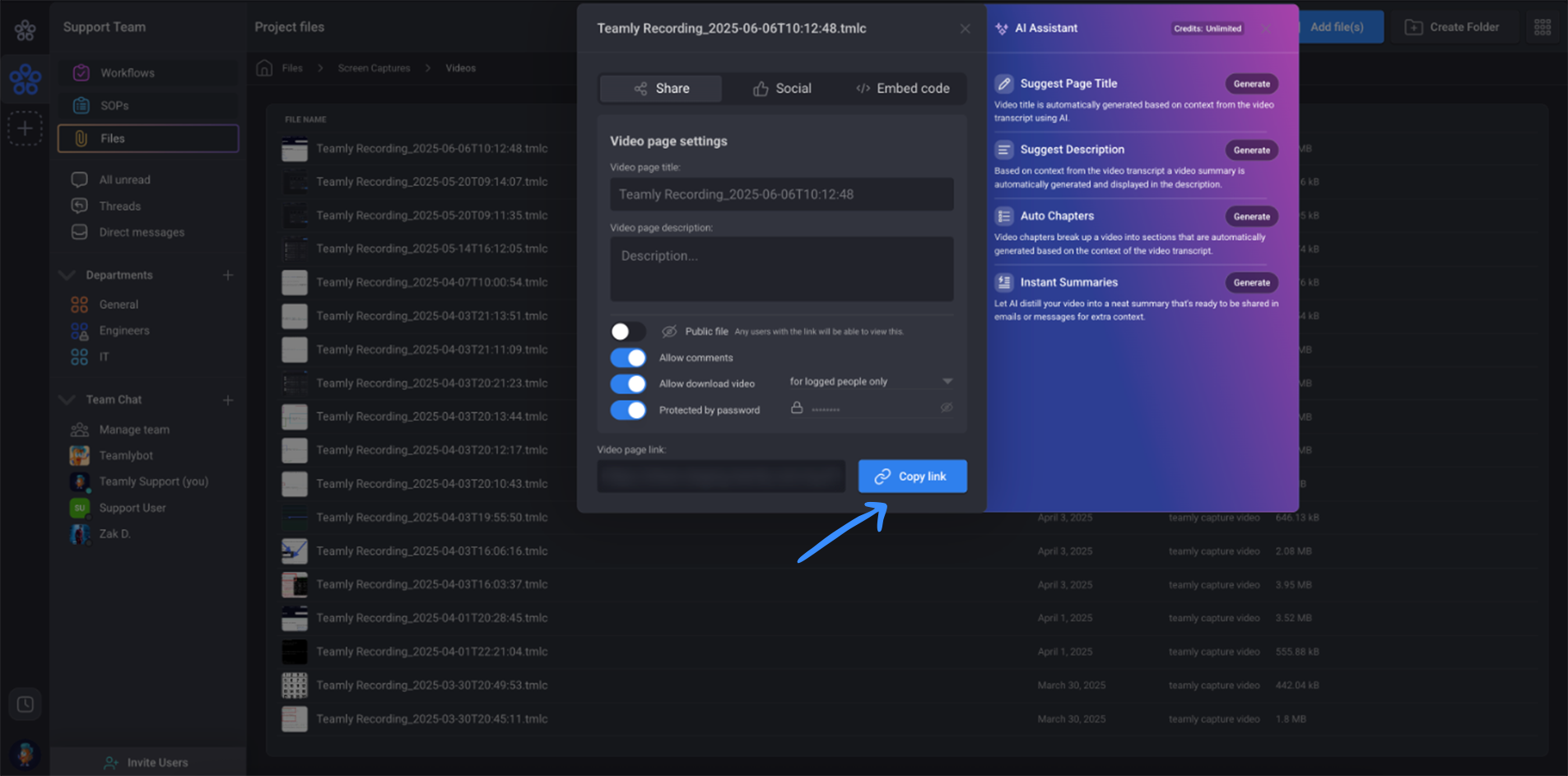Viewport: 1568px width, 776px height.
Task: Open the Engineers department
Action: [124, 331]
